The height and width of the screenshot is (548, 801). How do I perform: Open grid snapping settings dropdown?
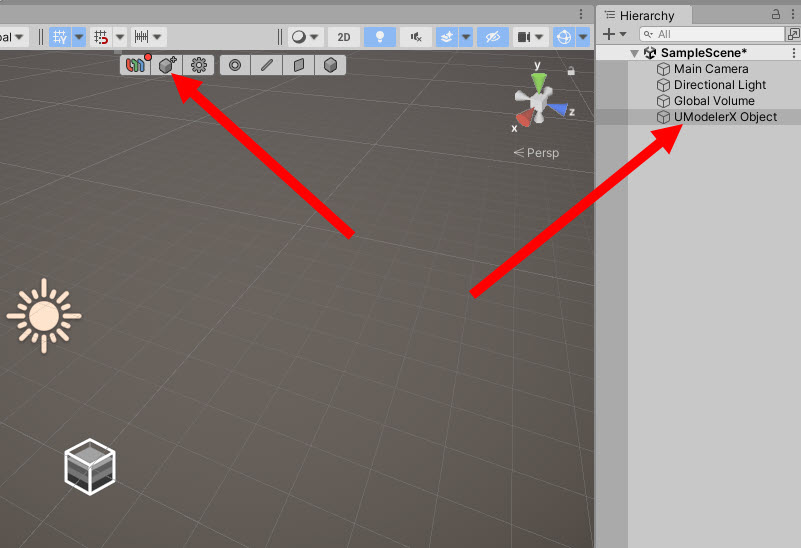[x=120, y=37]
